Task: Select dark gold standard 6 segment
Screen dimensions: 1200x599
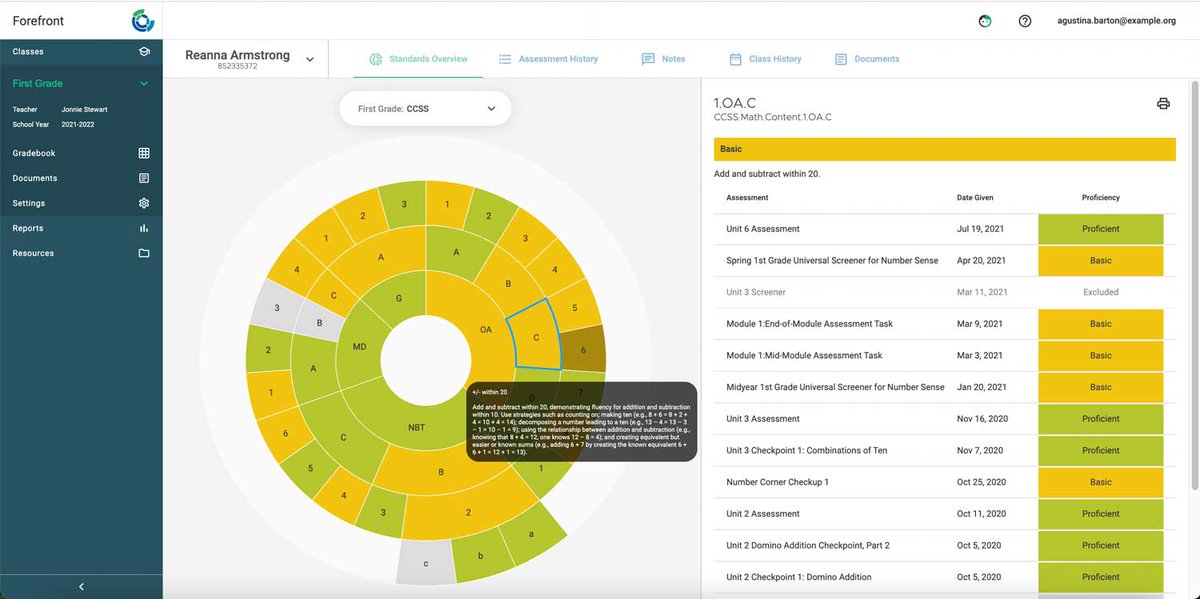Action: point(584,349)
